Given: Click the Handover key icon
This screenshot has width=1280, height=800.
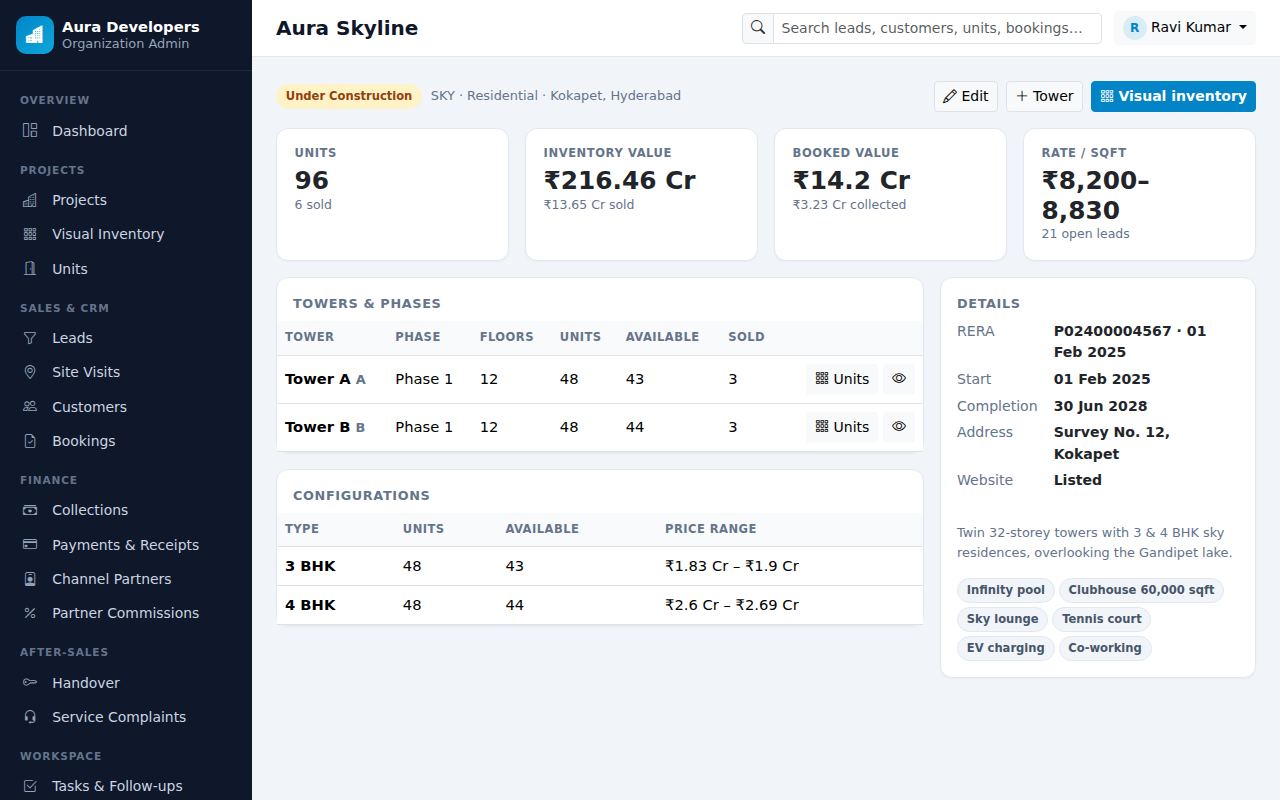Looking at the screenshot, I should [x=30, y=683].
